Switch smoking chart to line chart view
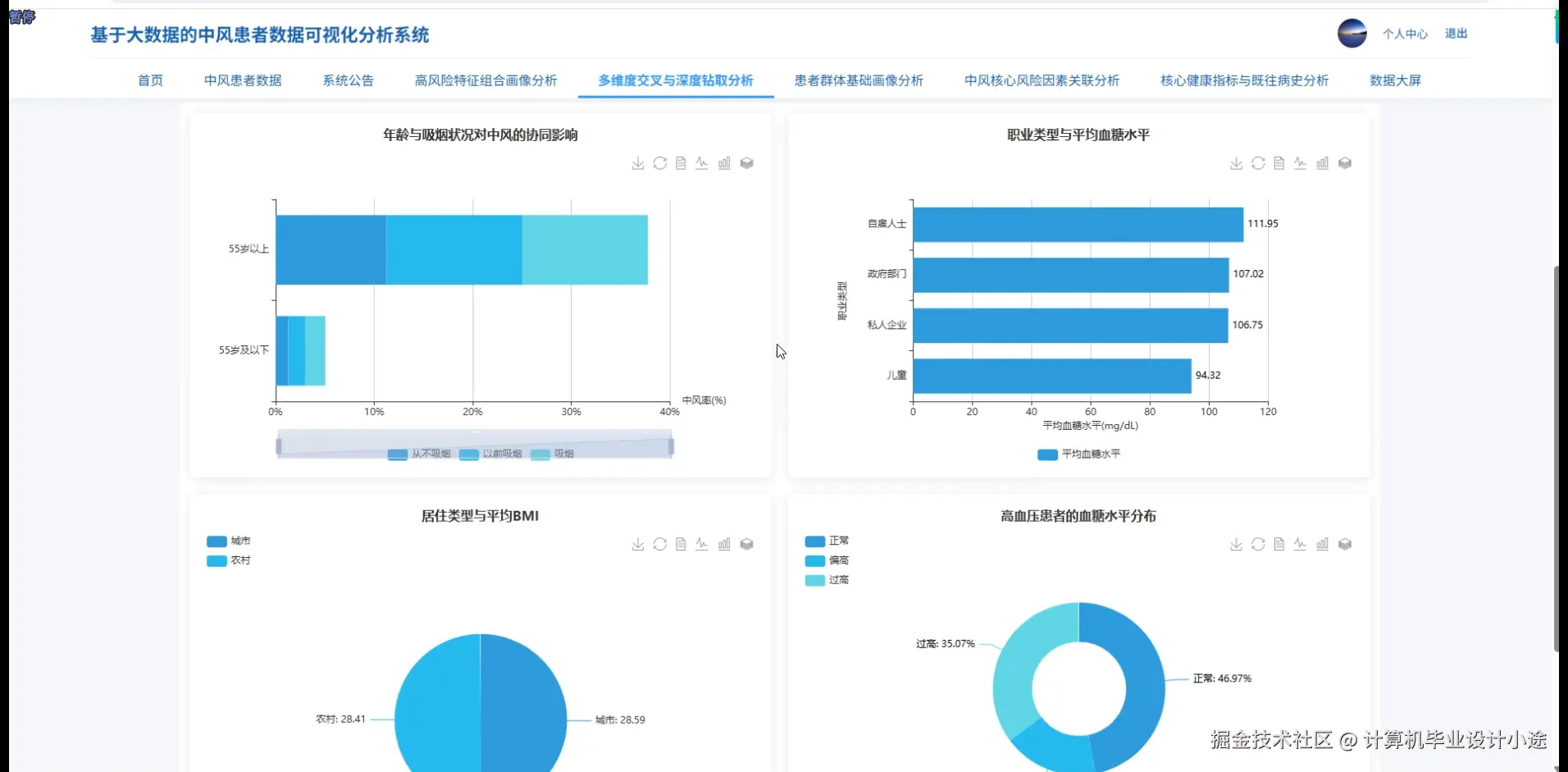 [702, 163]
